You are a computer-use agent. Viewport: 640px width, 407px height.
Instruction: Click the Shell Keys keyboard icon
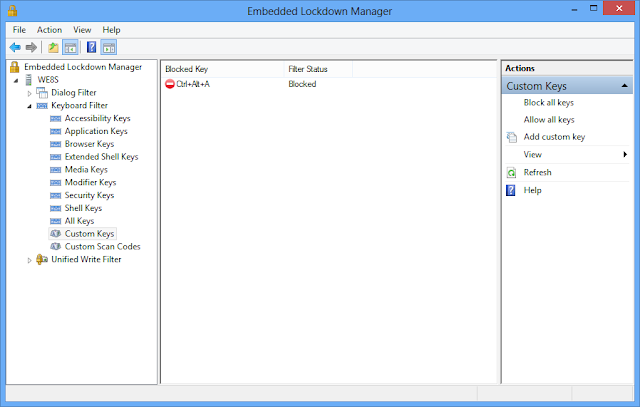[56, 209]
